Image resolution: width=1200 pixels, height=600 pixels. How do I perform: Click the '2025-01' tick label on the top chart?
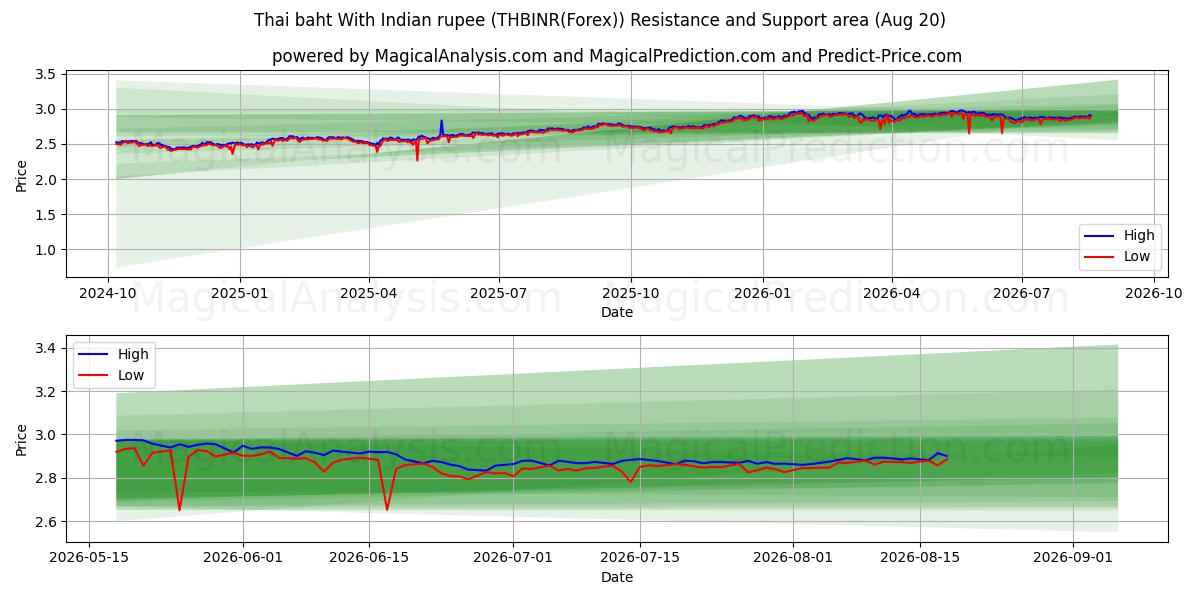pyautogui.click(x=240, y=293)
